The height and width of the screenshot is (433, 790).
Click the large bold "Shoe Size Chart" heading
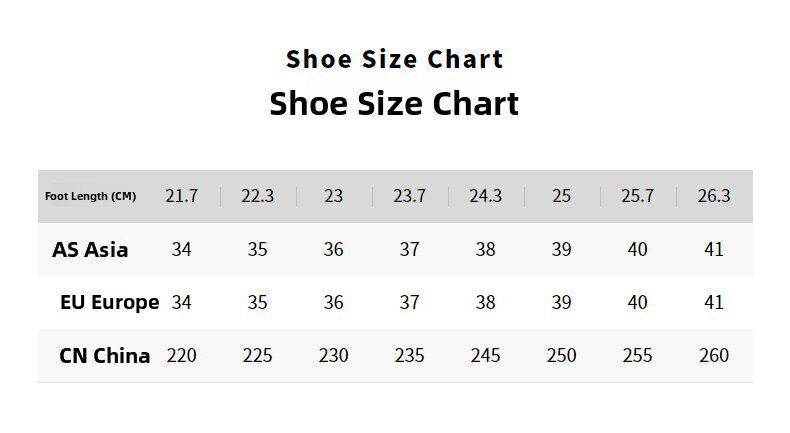point(394,104)
